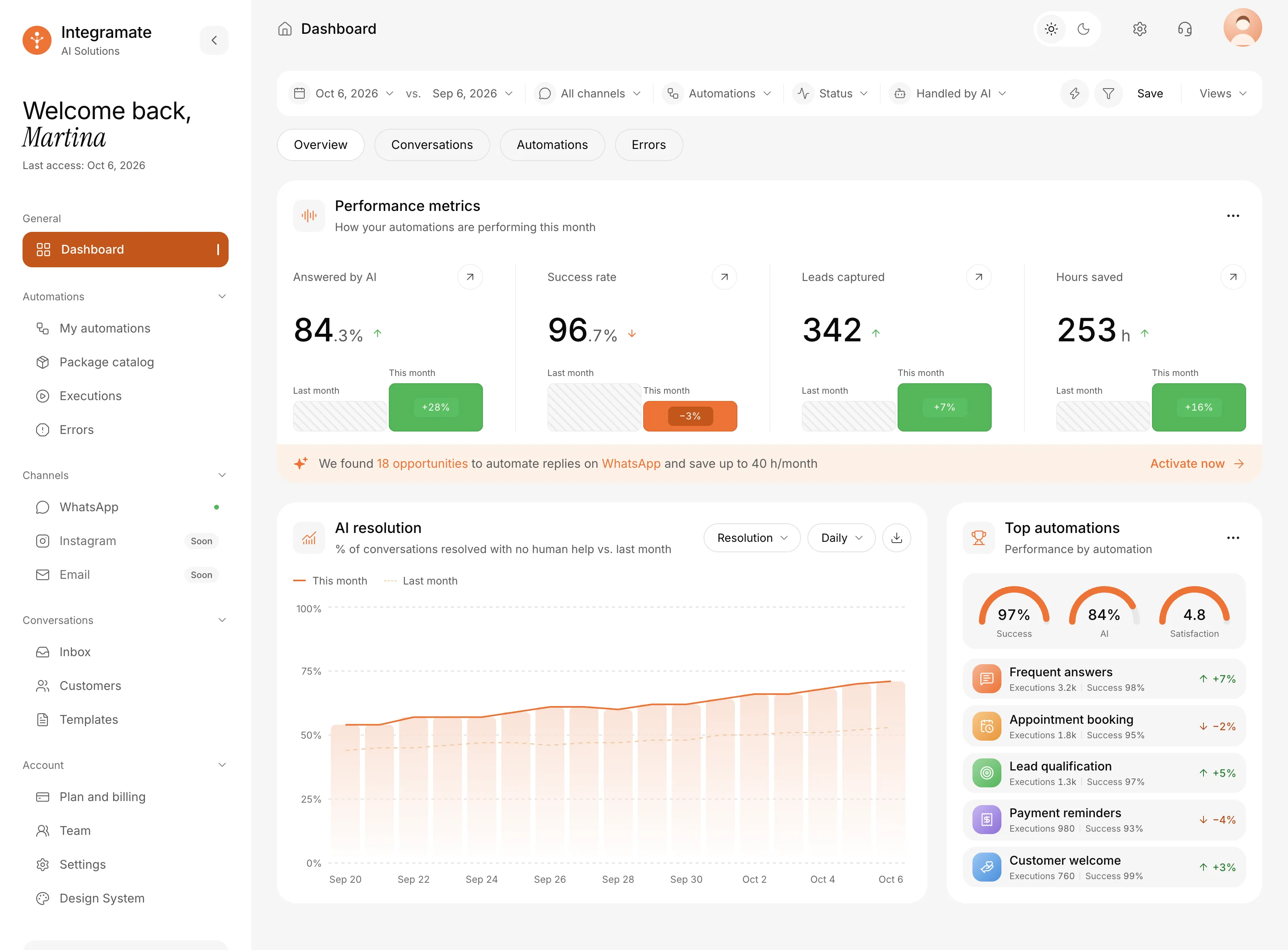Viewport: 1288px width, 950px height.
Task: Open Success rate detail arrow
Action: tap(724, 277)
